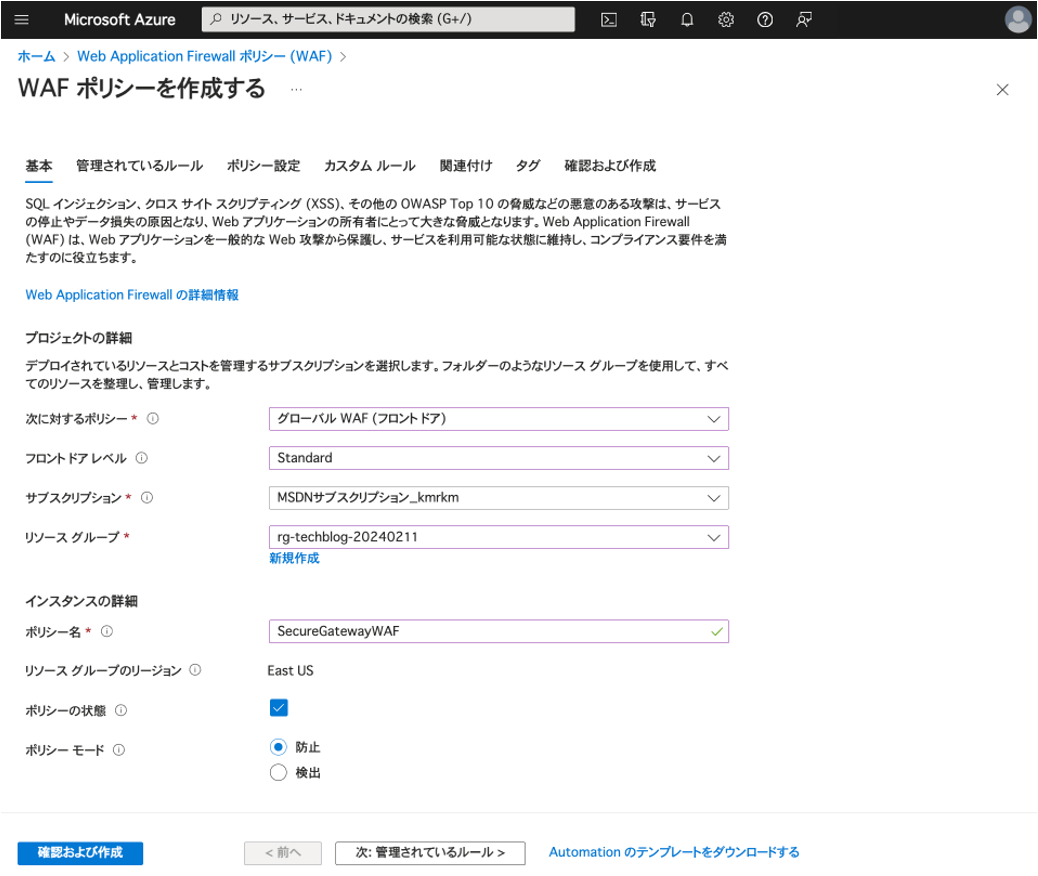The height and width of the screenshot is (876, 1038).
Task: Switch to the 管理されているルール tab
Action: [x=140, y=166]
